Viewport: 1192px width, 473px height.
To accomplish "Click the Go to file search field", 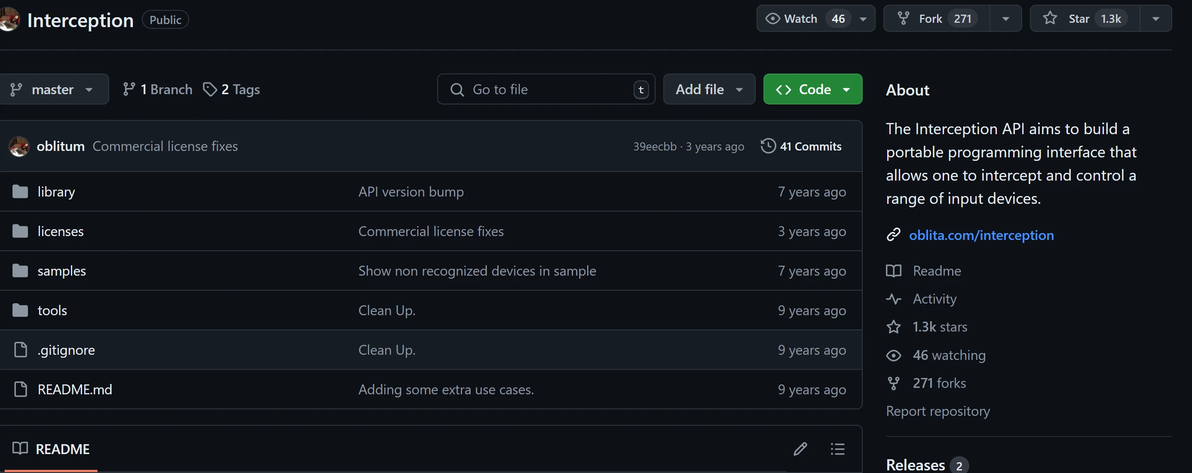I will pos(546,89).
